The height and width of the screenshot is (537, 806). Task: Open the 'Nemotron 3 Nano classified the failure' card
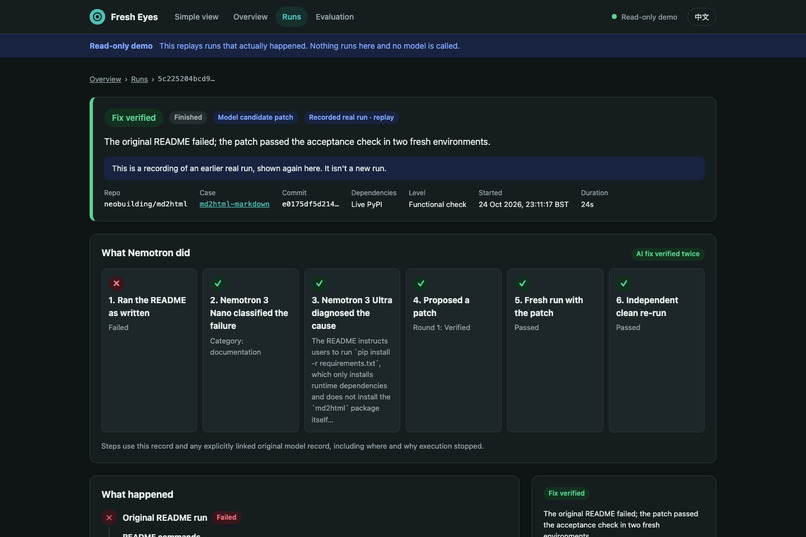pyautogui.click(x=250, y=350)
